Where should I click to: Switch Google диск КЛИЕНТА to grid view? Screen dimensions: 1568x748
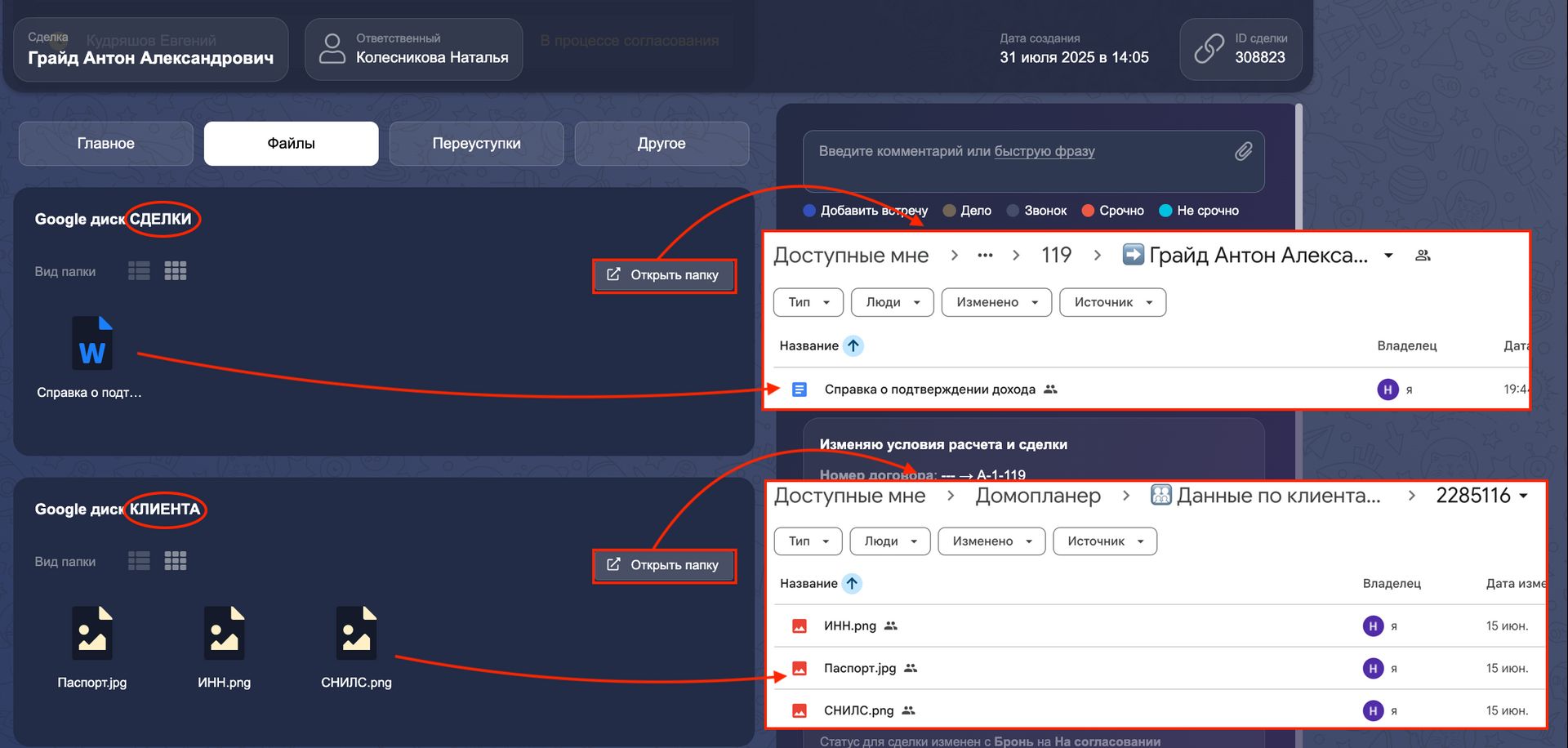(x=176, y=561)
